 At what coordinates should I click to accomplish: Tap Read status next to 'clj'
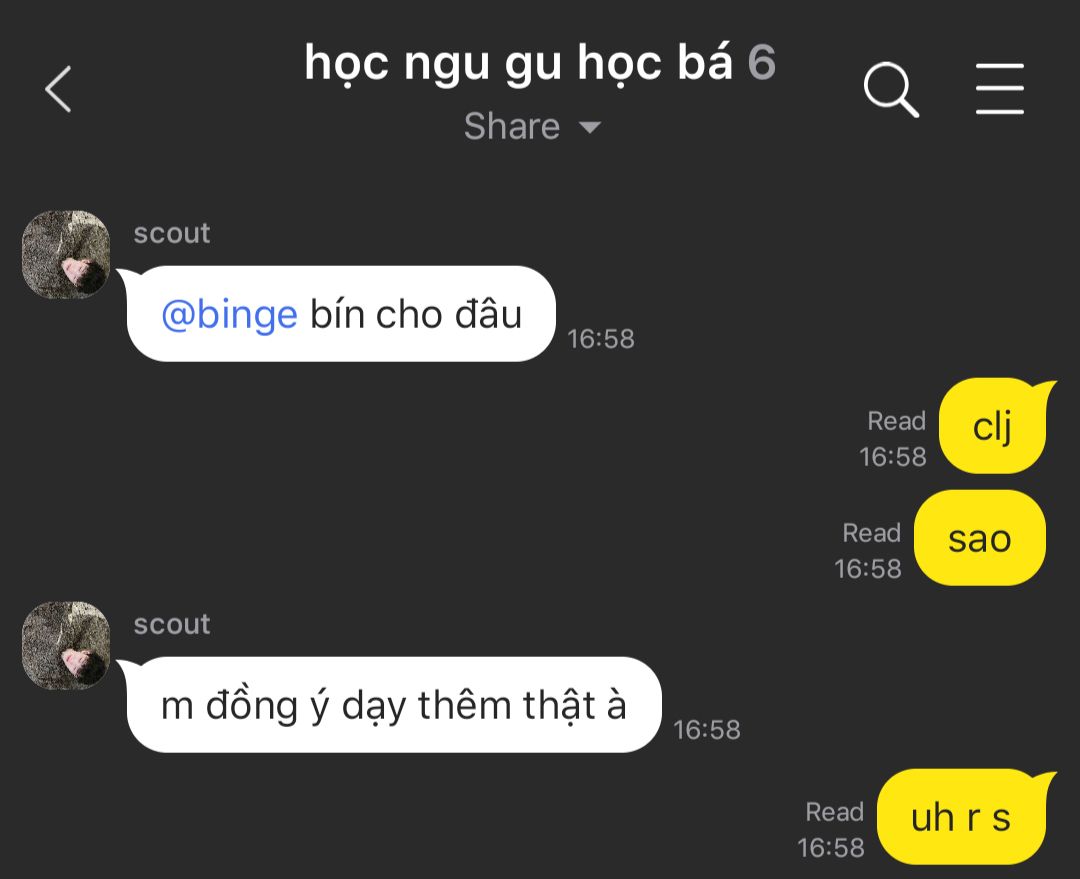coord(896,420)
